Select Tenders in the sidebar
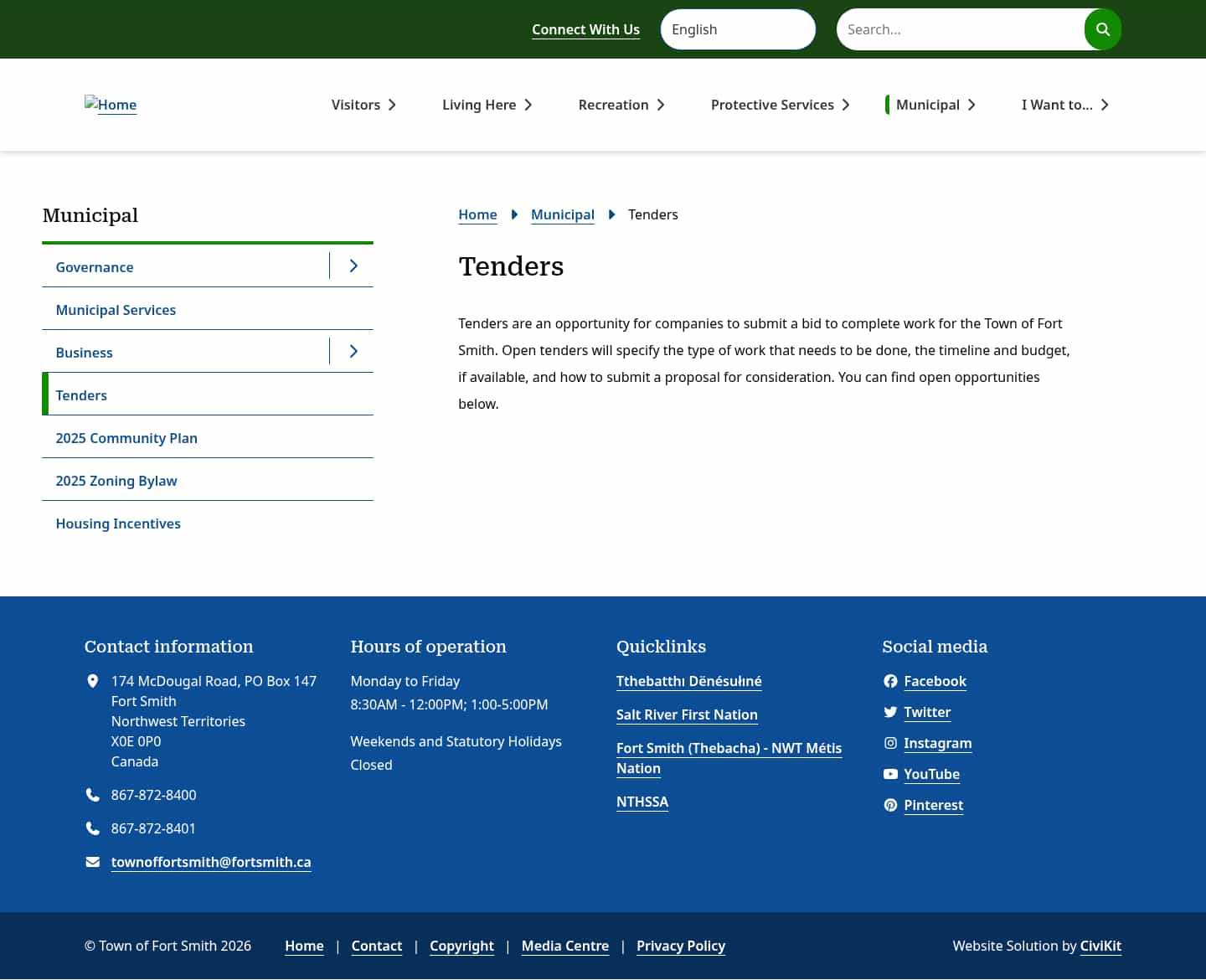This screenshot has width=1206, height=980. tap(81, 395)
